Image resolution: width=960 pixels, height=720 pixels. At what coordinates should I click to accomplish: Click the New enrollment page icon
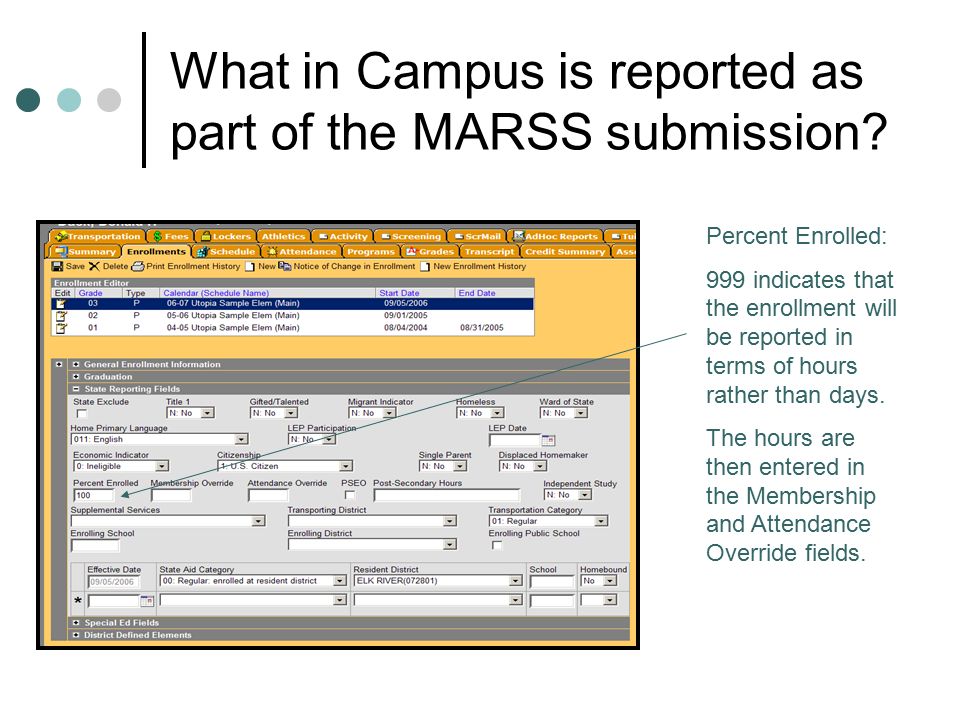250,266
